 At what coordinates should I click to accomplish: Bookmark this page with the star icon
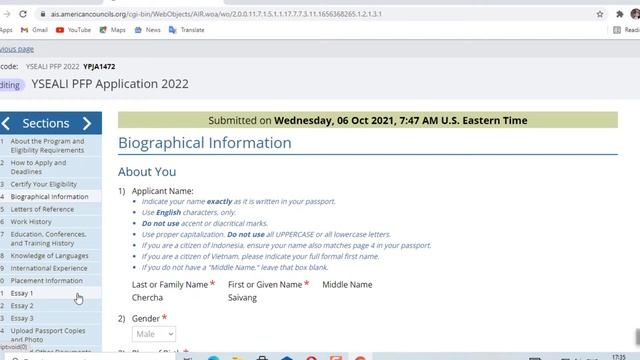(600, 14)
